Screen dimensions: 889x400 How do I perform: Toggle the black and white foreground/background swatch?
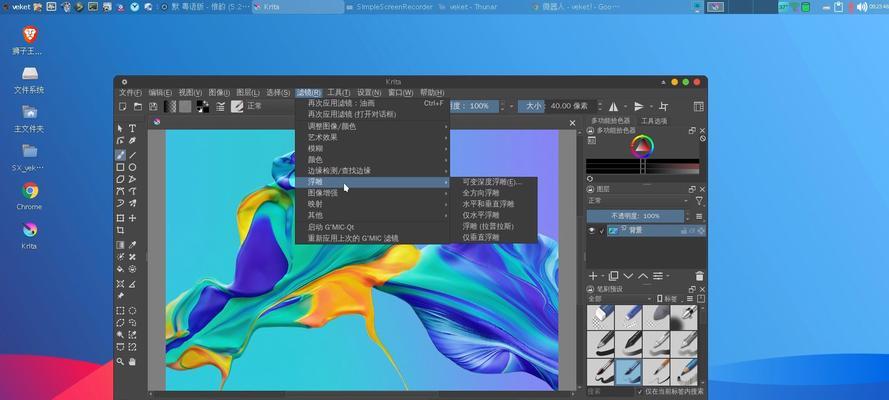coord(202,107)
